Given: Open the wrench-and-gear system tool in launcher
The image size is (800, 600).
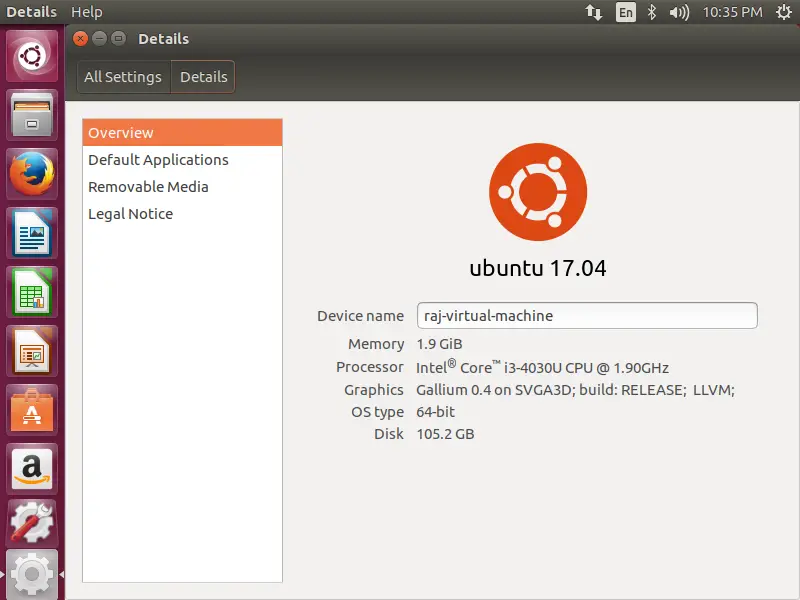Looking at the screenshot, I should pyautogui.click(x=32, y=522).
